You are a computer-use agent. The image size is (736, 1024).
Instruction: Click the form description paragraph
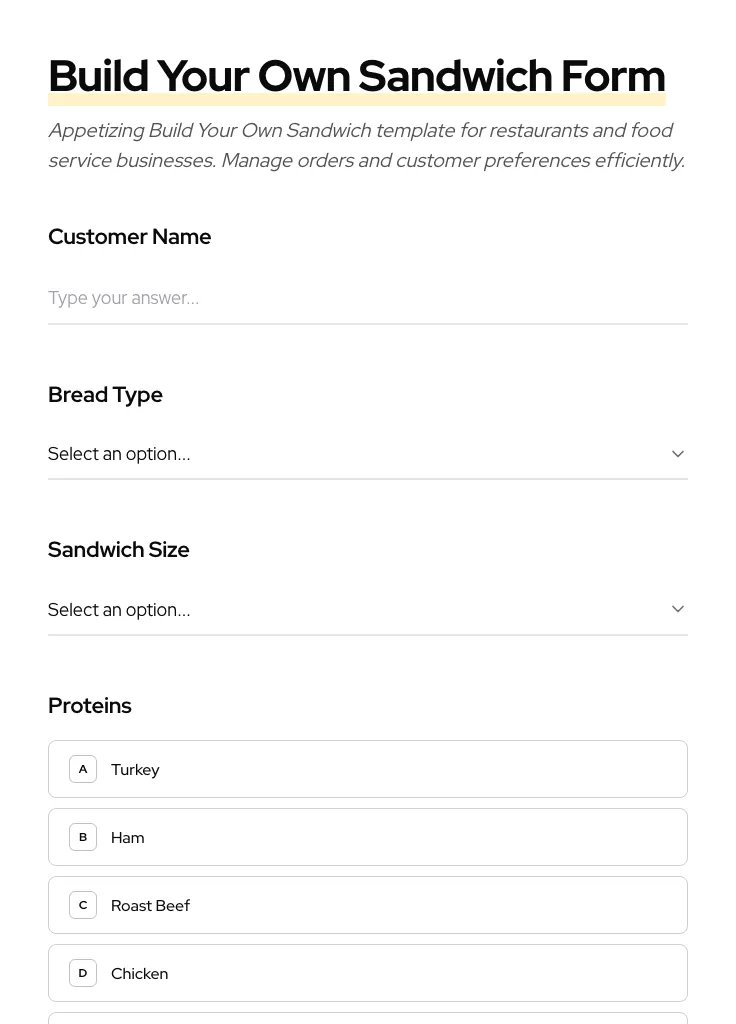click(366, 145)
